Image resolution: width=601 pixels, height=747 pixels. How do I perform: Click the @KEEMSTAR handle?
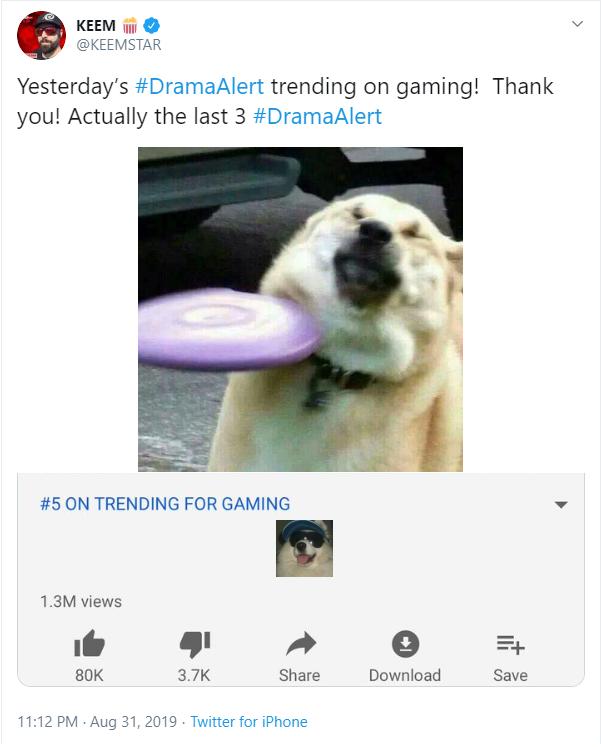[x=119, y=45]
